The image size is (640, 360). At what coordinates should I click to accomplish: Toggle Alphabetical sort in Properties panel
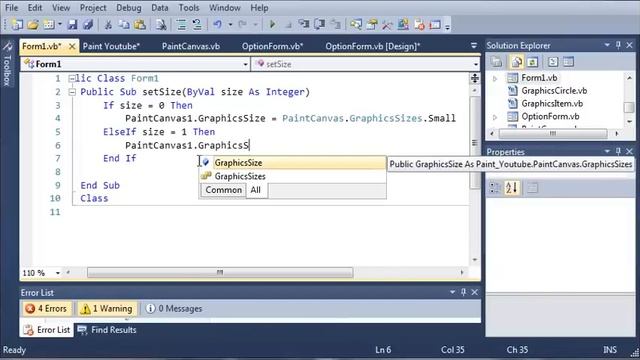click(x=512, y=188)
